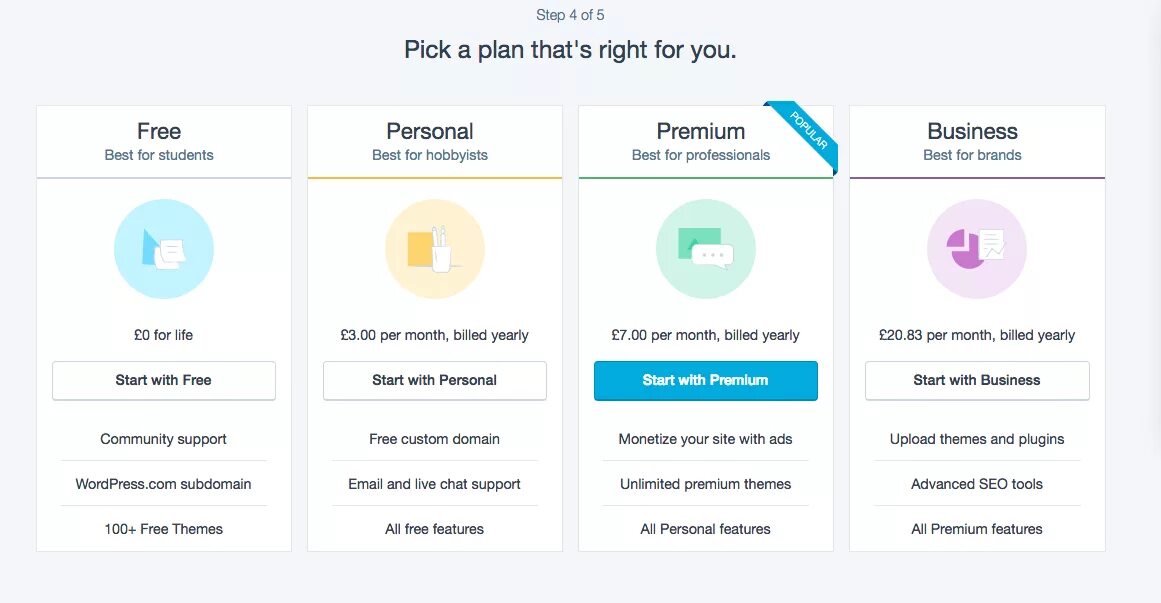The width and height of the screenshot is (1161, 603).
Task: Click Upload themes and plugins feature
Action: coord(977,439)
